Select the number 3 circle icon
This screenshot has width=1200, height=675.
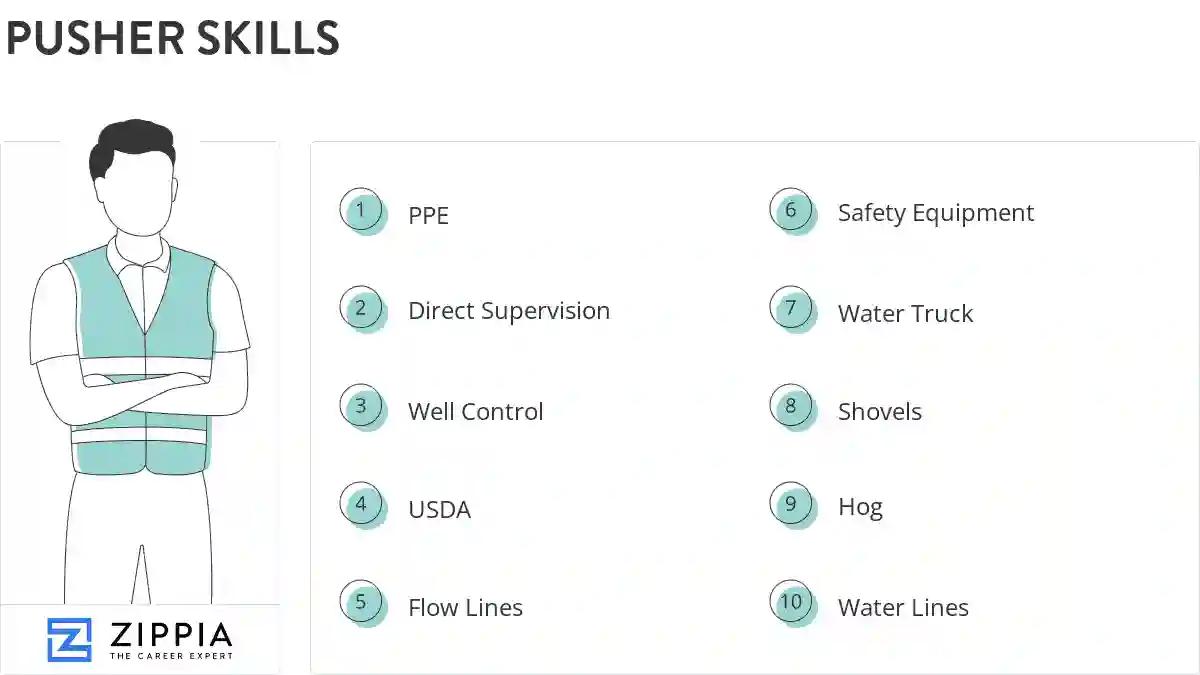pyautogui.click(x=361, y=407)
